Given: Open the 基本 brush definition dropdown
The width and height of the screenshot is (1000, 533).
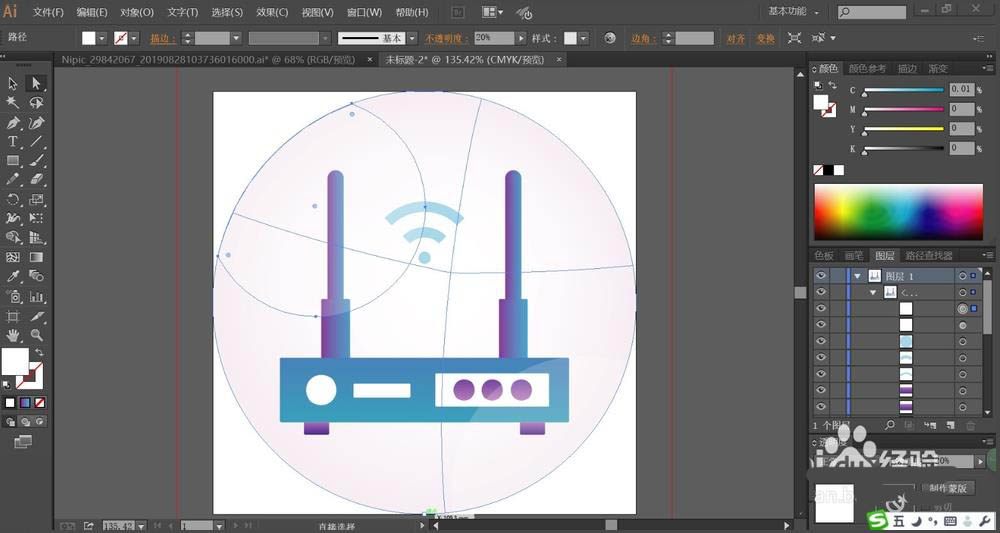Looking at the screenshot, I should point(412,38).
